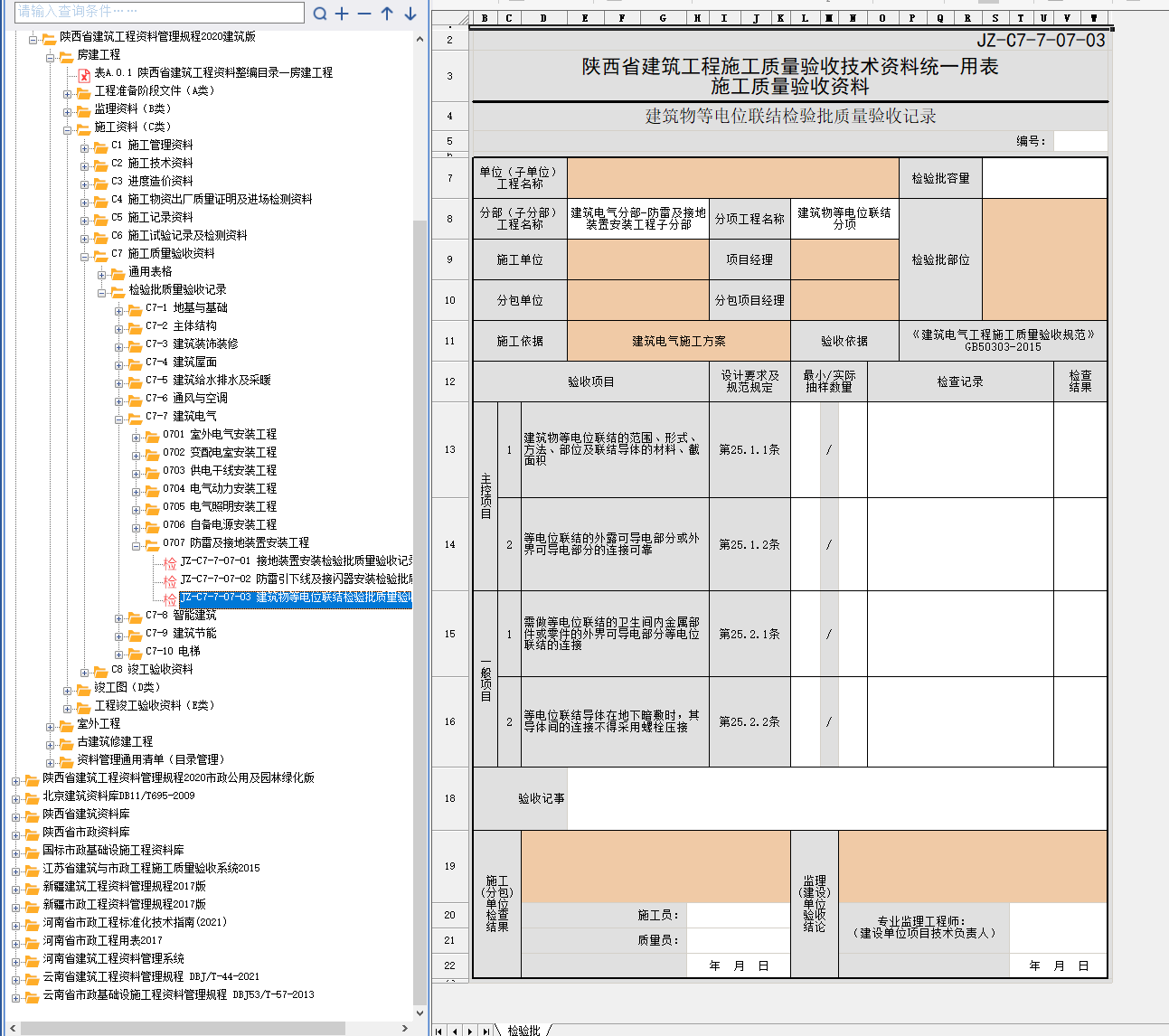Select tree item C7-5 建筑给水排水及采暖
This screenshot has height=1036, width=1169.
coord(208,381)
